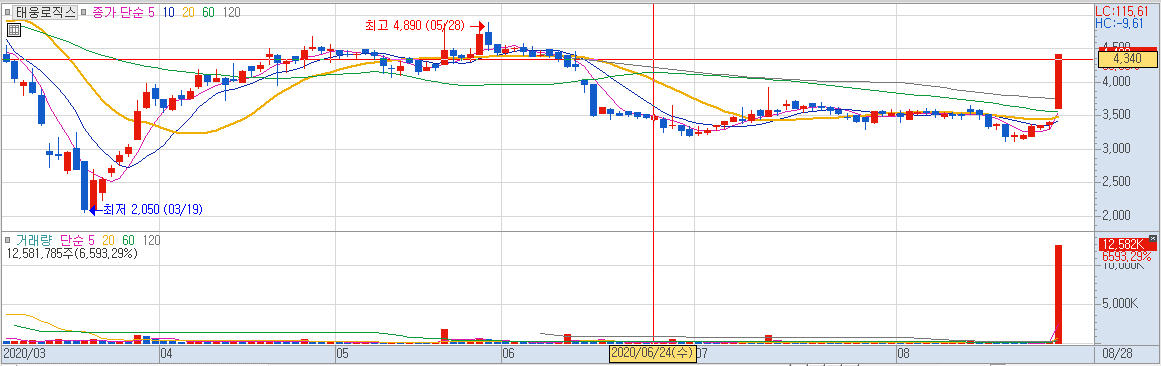
Task: Click the small square before 종가 단순
Action: (85, 12)
